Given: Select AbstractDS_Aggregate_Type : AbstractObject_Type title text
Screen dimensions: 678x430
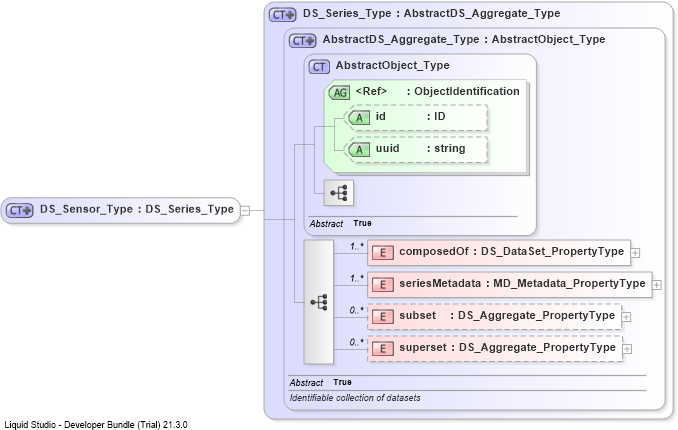Looking at the screenshot, I should (464, 39).
